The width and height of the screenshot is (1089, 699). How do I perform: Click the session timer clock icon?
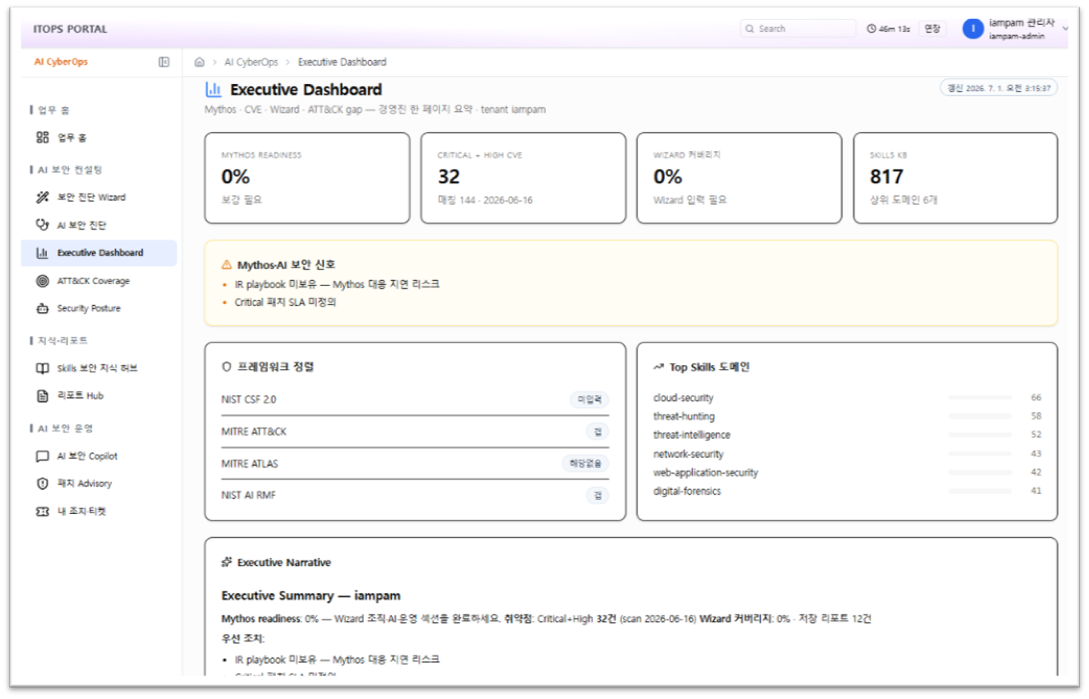[x=871, y=28]
